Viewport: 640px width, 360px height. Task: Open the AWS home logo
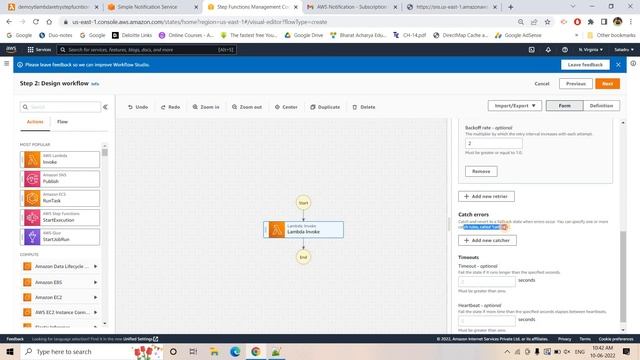[x=11, y=49]
